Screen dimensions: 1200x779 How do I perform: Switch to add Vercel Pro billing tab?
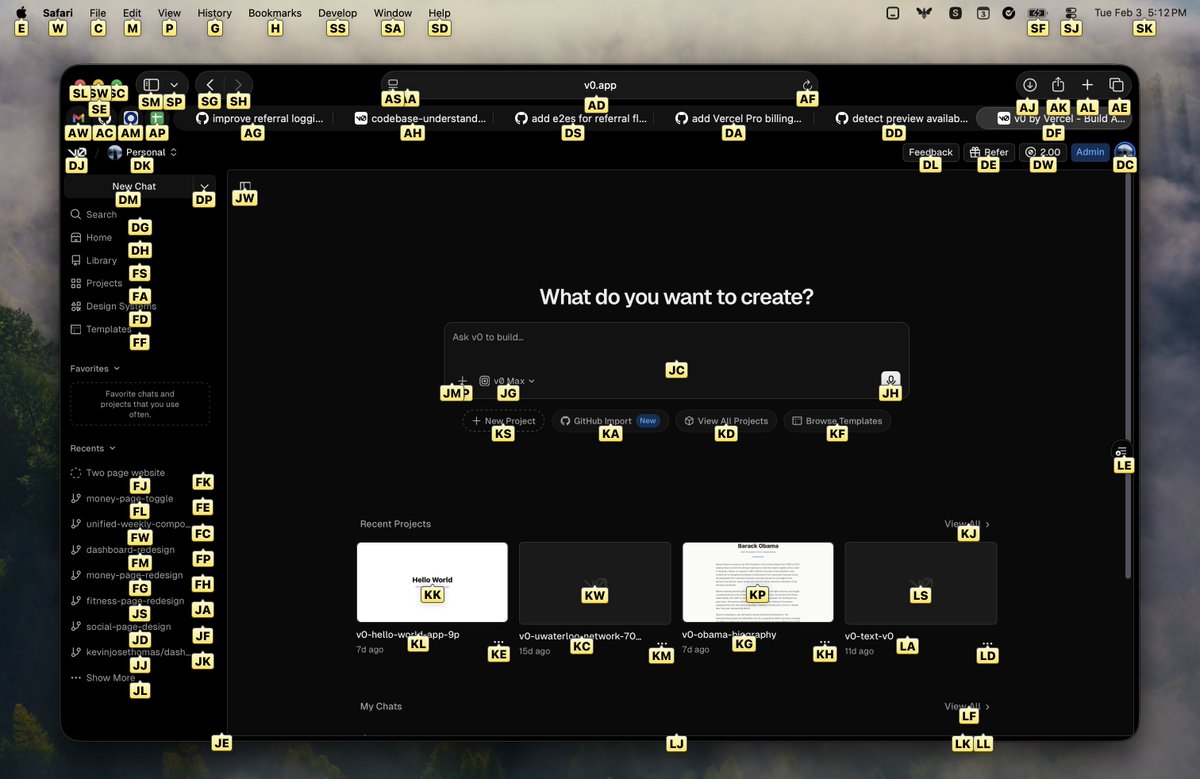pos(739,118)
